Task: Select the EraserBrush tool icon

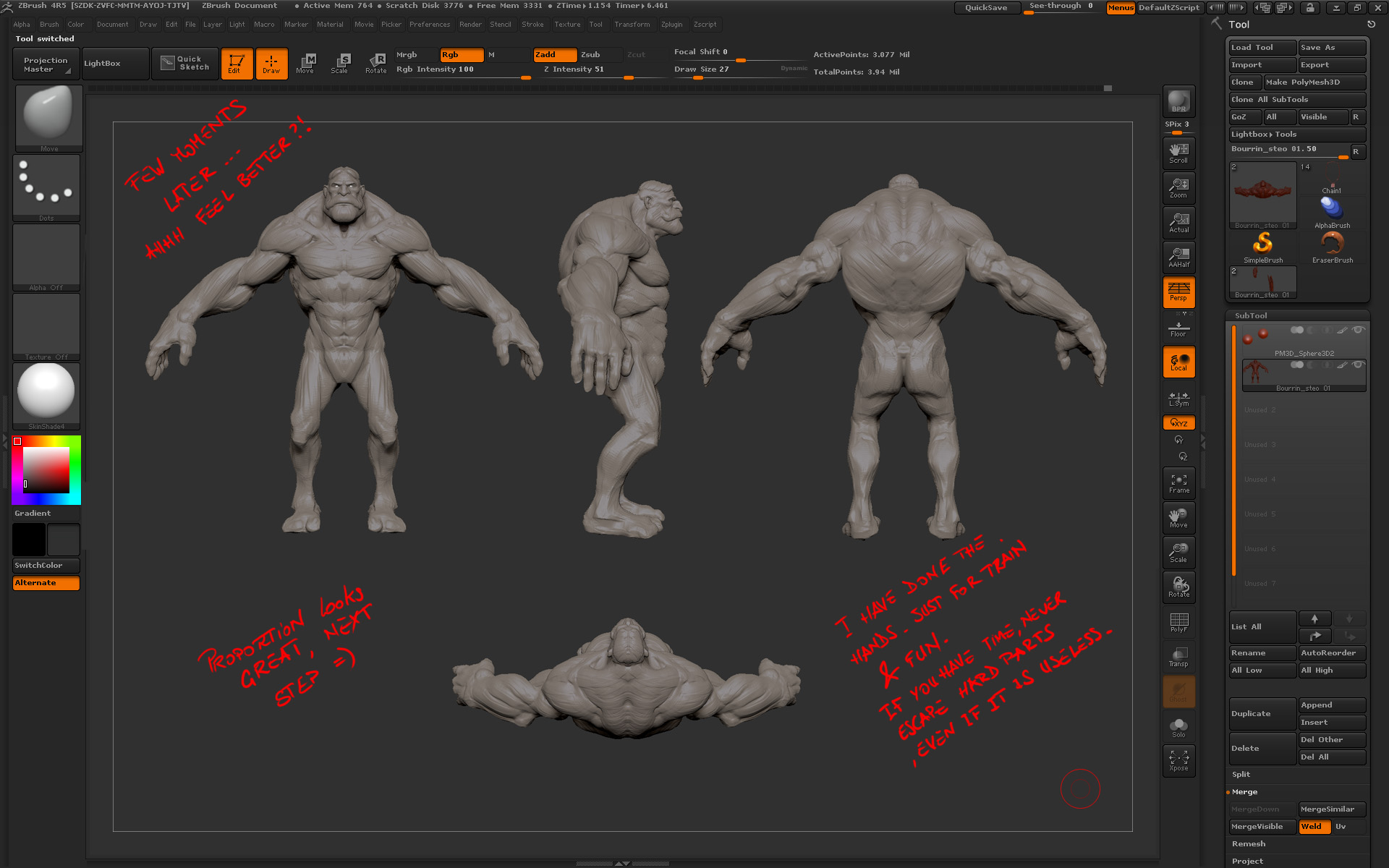Action: tap(1332, 247)
